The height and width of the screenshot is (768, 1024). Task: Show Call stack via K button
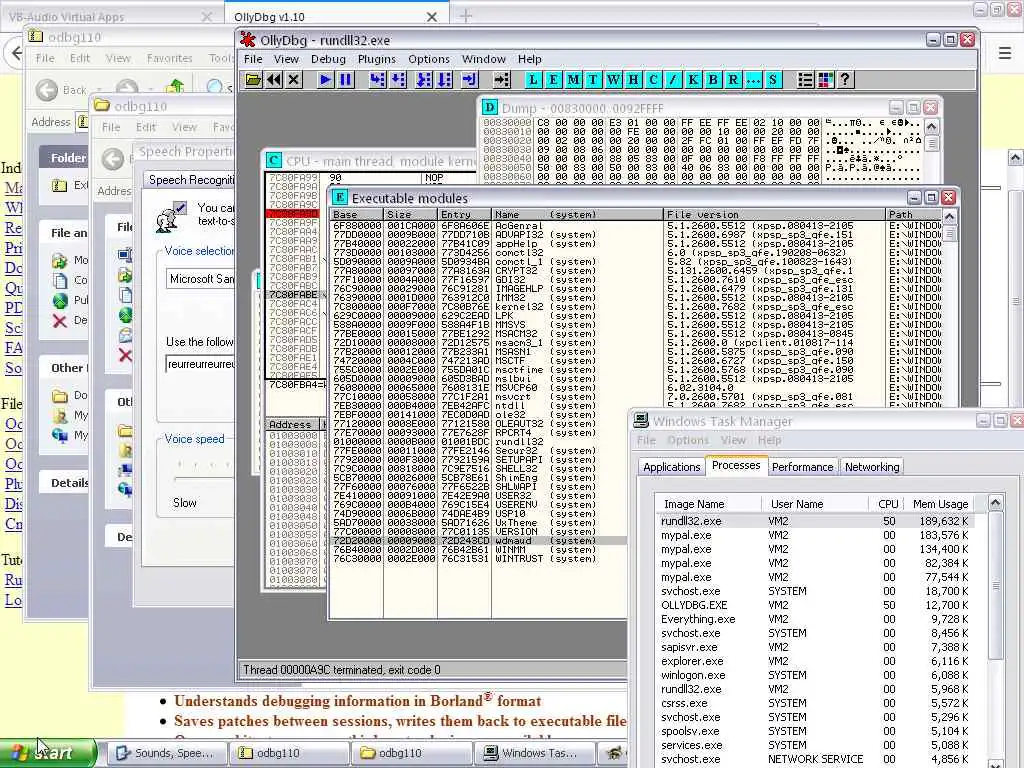tap(693, 80)
